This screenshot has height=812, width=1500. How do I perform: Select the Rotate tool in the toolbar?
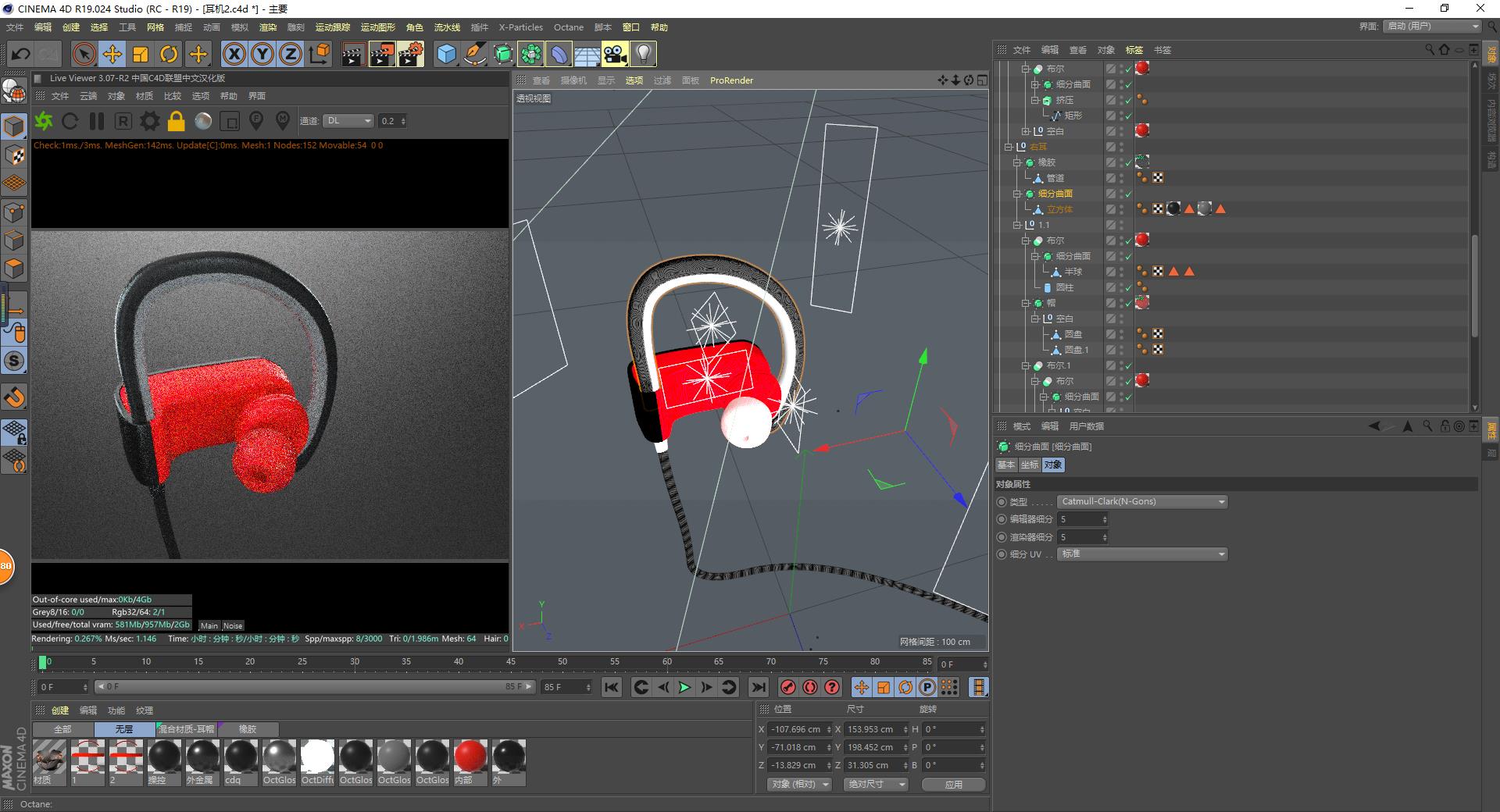(x=170, y=54)
